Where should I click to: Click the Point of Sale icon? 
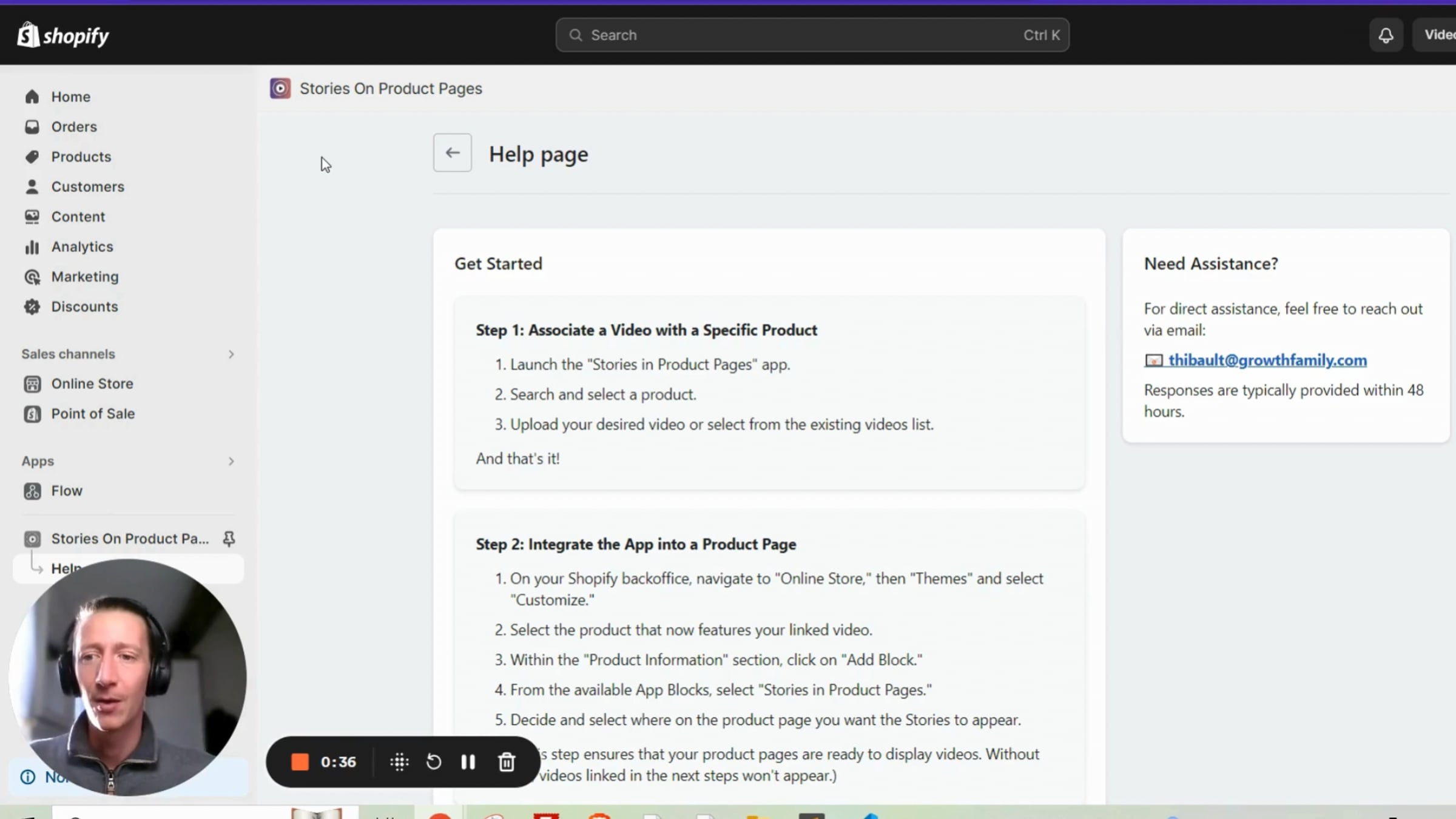click(x=32, y=414)
